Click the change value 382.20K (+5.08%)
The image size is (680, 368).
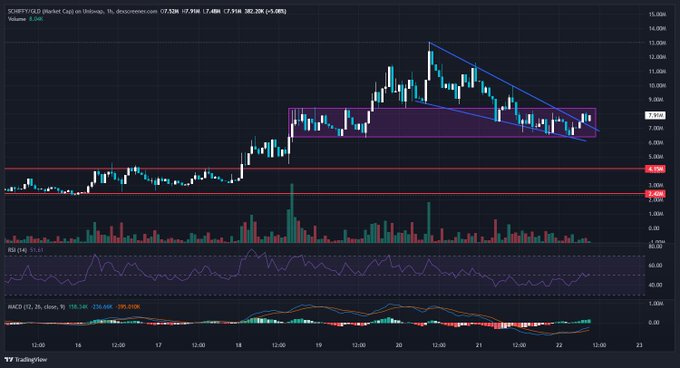point(265,12)
